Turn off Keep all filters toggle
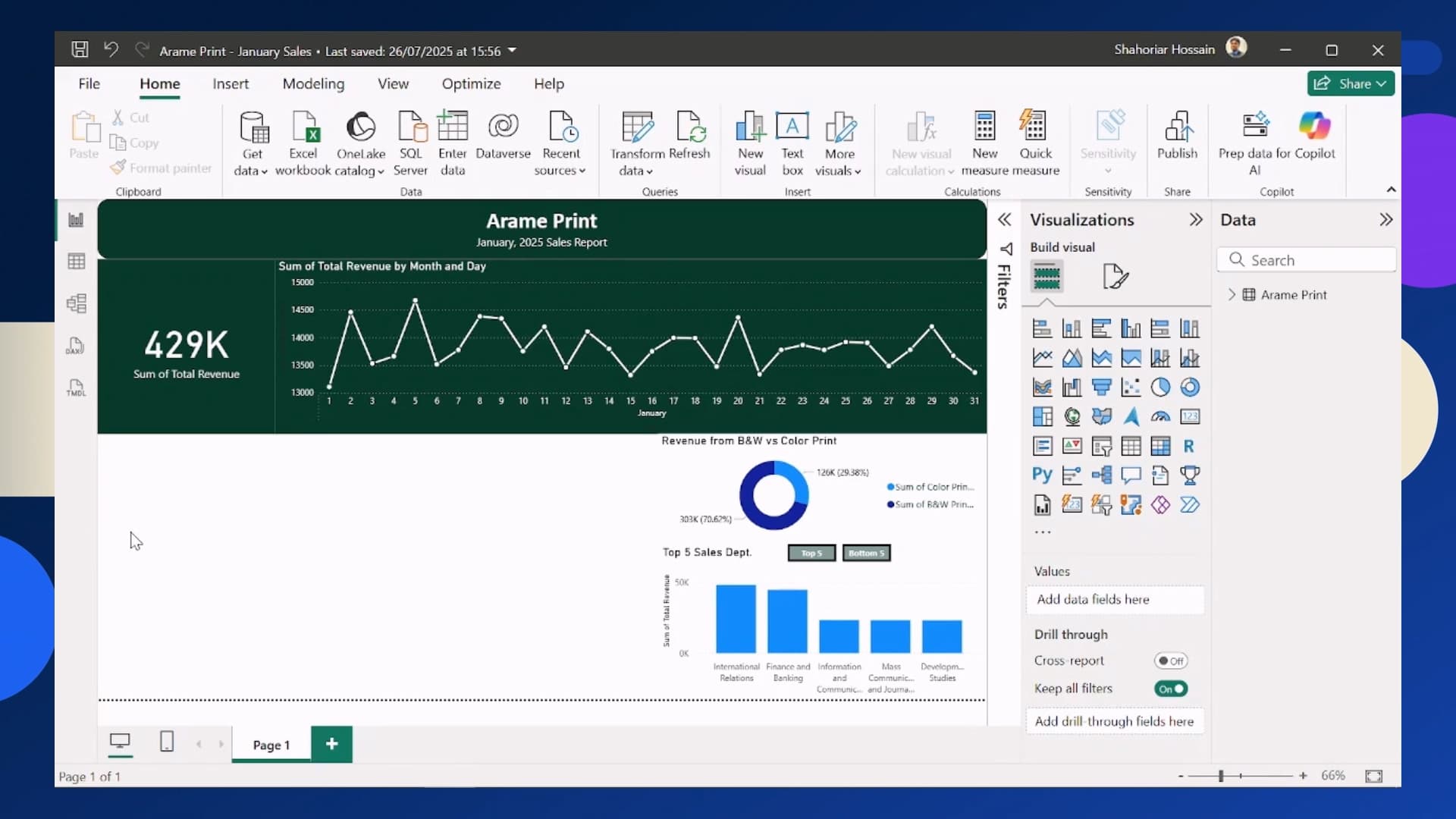 click(x=1170, y=689)
